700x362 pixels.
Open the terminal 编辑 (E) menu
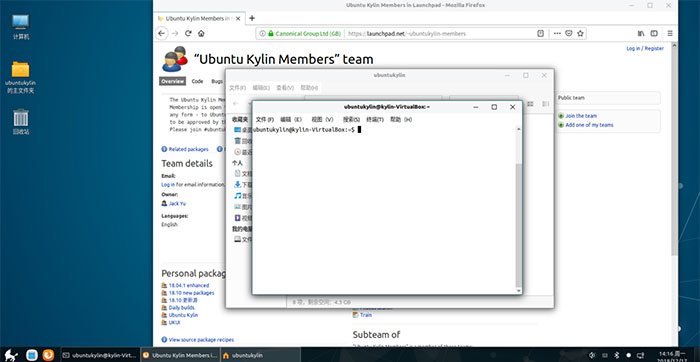point(291,120)
